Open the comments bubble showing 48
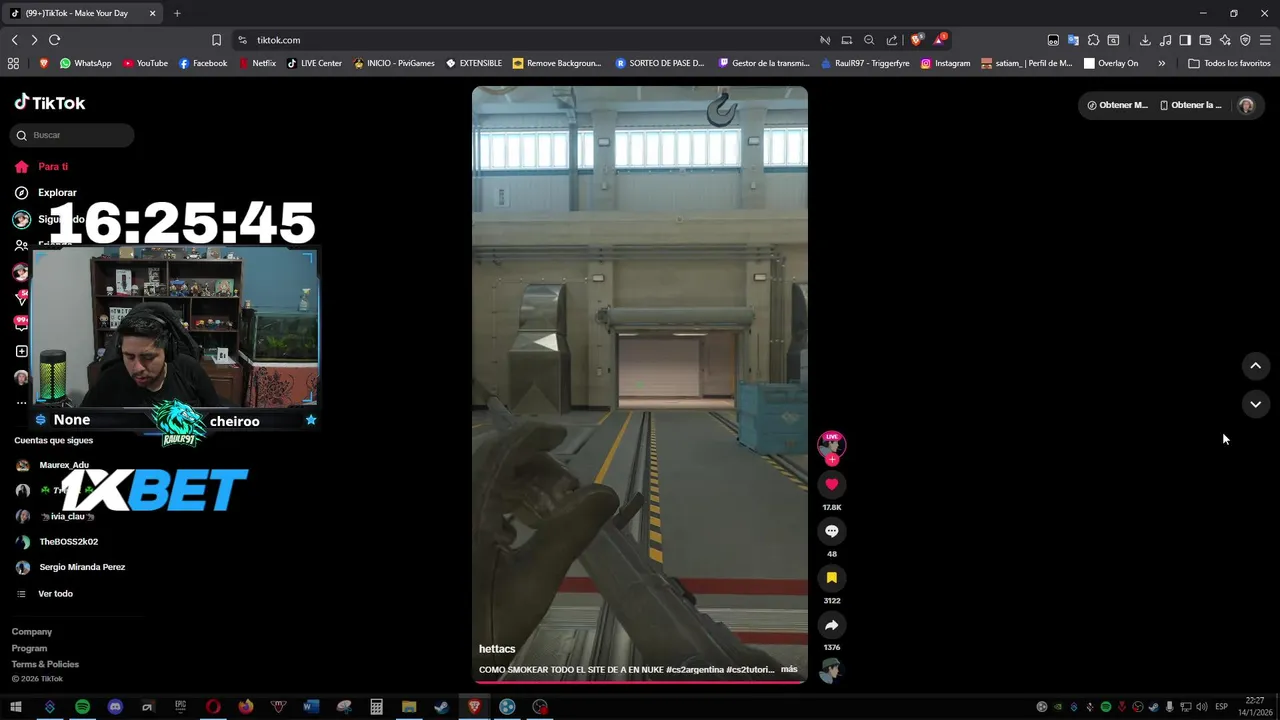This screenshot has height=720, width=1280. pyautogui.click(x=831, y=531)
